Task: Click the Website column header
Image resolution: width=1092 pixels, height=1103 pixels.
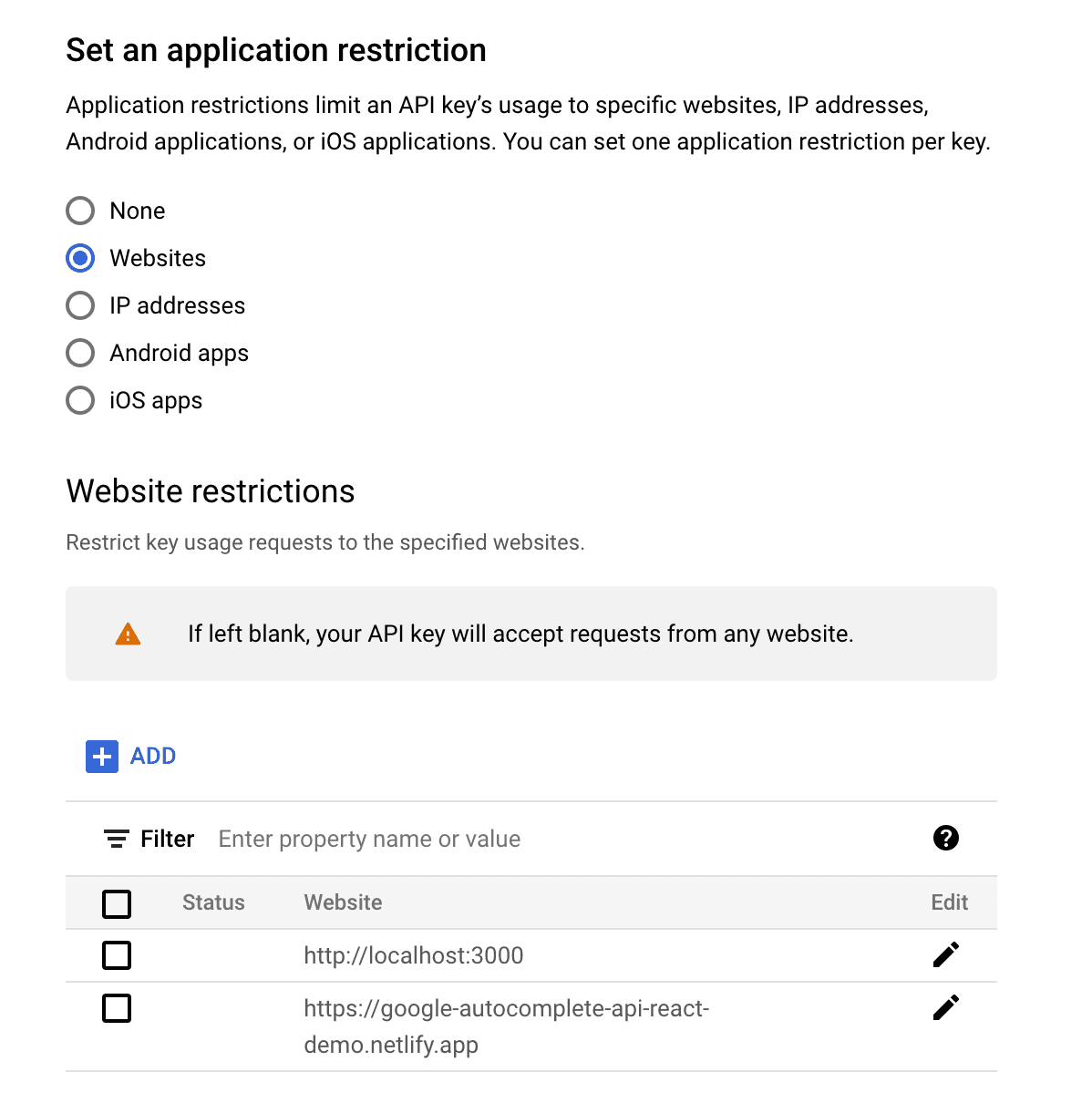Action: point(343,902)
